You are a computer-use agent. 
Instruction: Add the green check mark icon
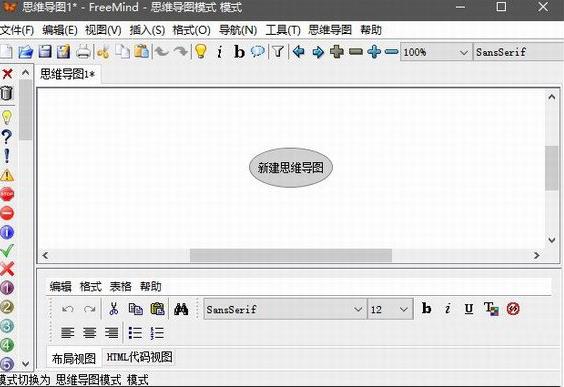pyautogui.click(x=7, y=251)
